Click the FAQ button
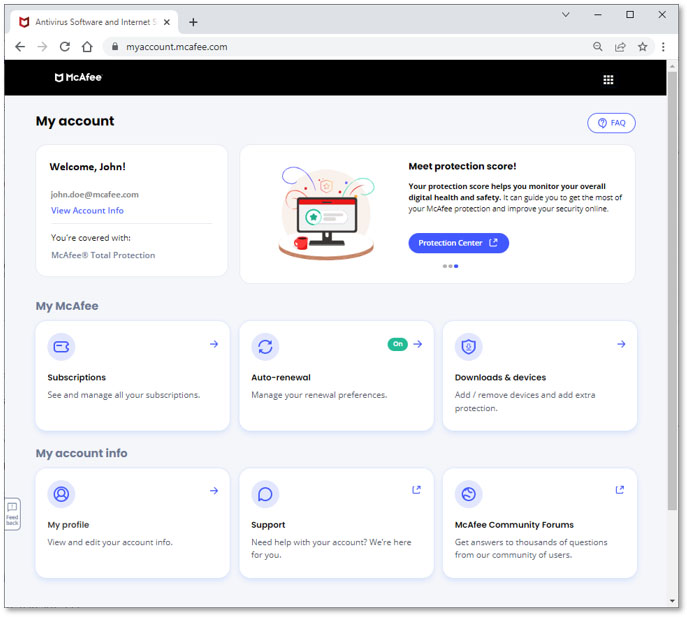 pos(611,123)
